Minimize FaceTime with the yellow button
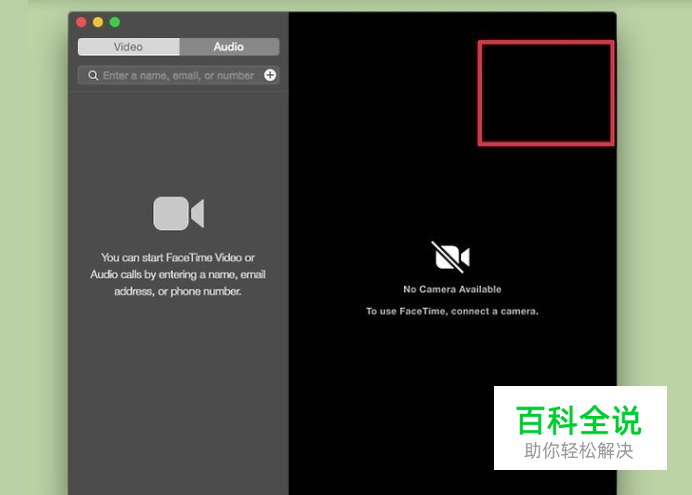This screenshot has height=495, width=692. (x=98, y=22)
